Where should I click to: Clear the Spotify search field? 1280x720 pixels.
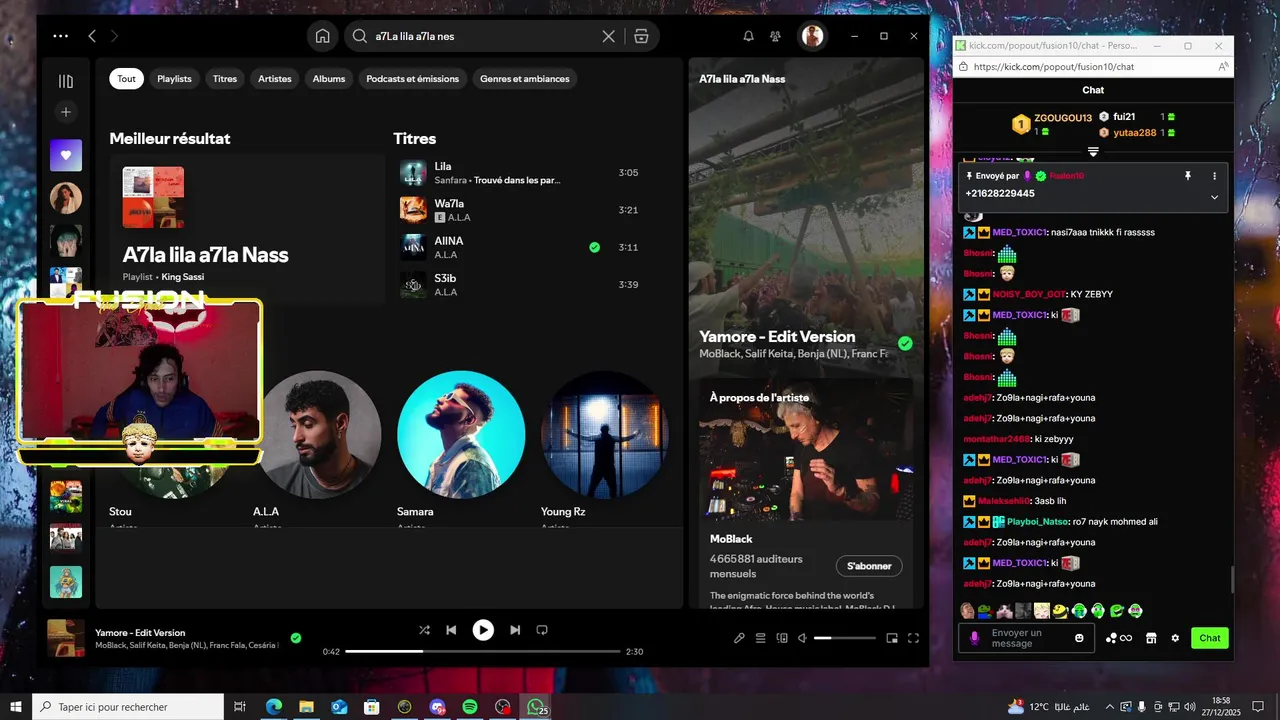point(608,36)
